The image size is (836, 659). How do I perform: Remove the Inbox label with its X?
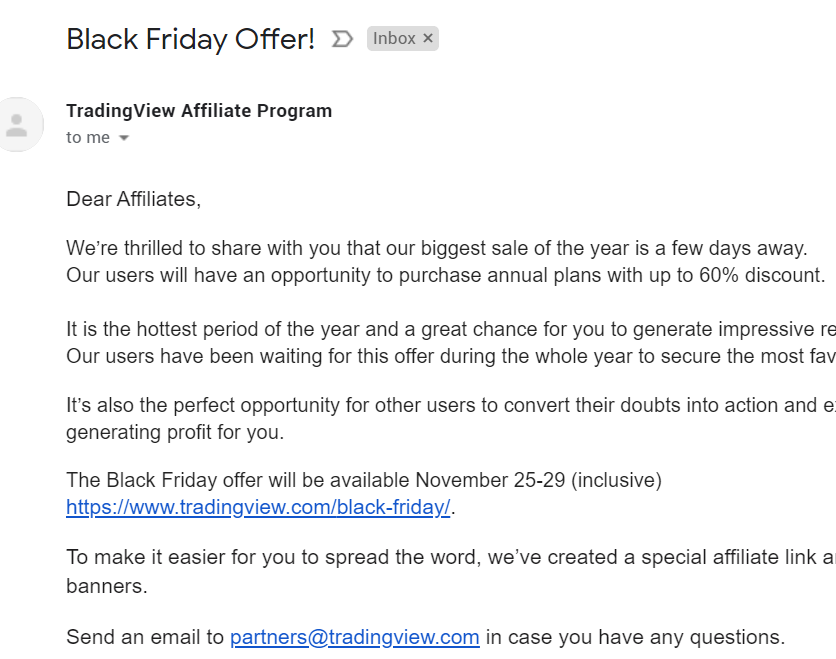coord(428,39)
